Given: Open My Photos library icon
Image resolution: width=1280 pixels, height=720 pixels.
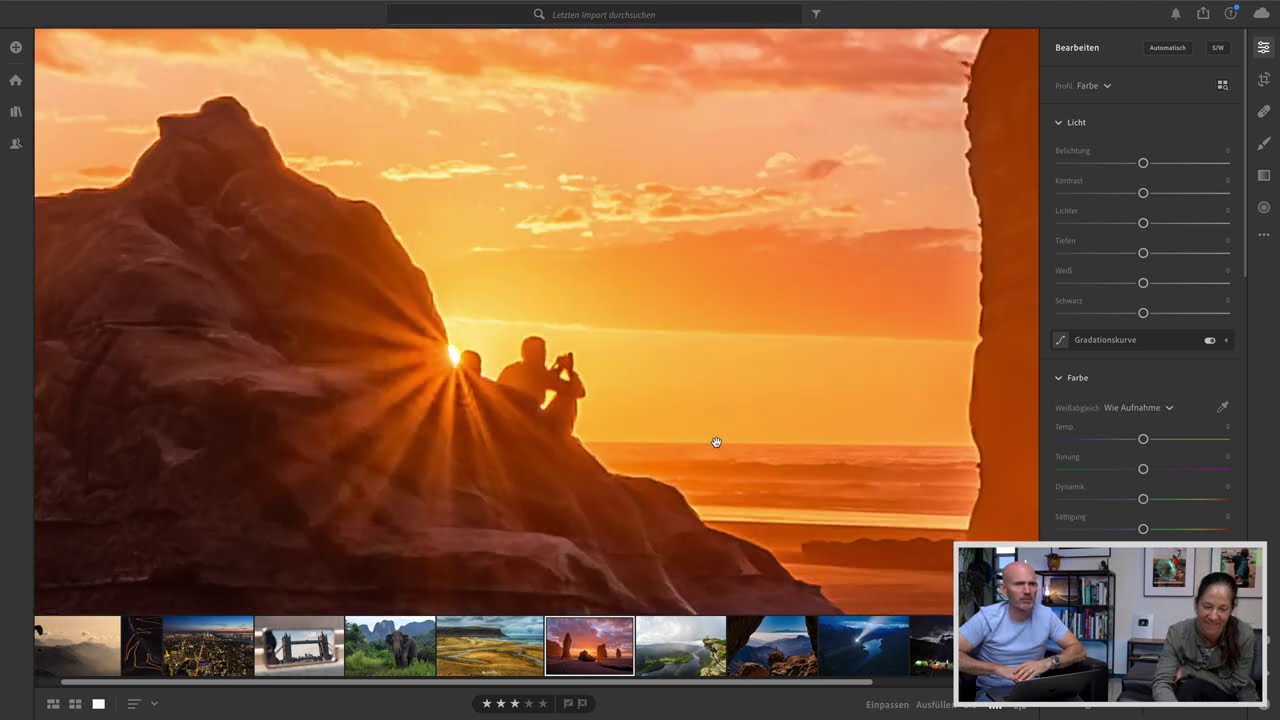Looking at the screenshot, I should [x=16, y=112].
